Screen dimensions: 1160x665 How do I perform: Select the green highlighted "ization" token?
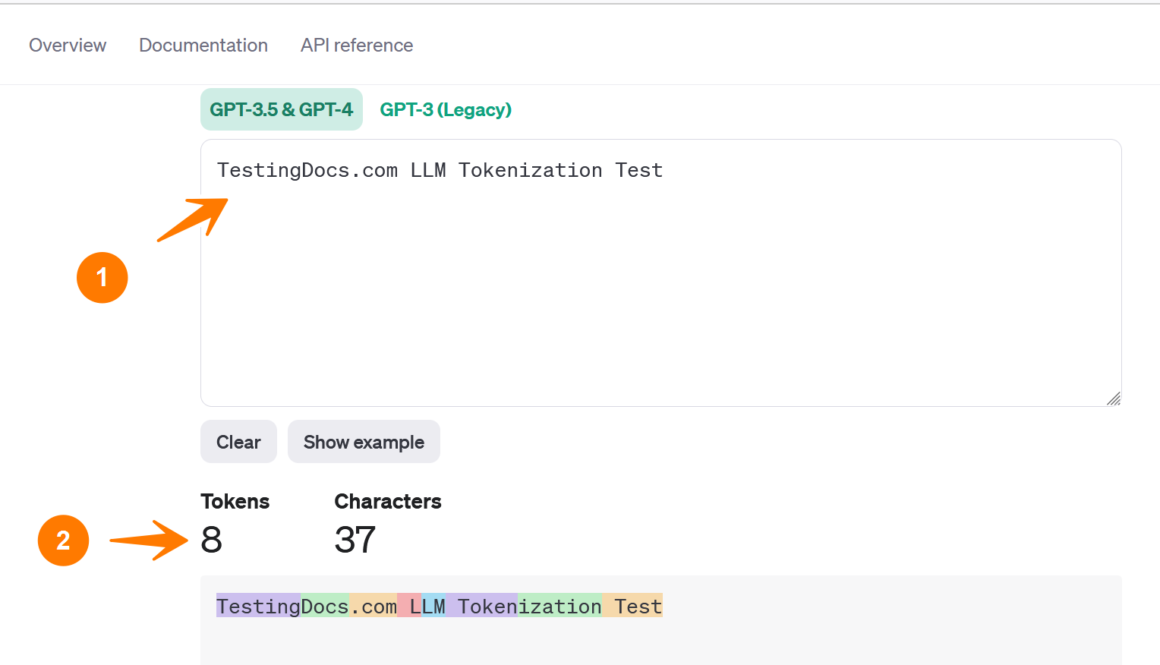click(x=560, y=606)
